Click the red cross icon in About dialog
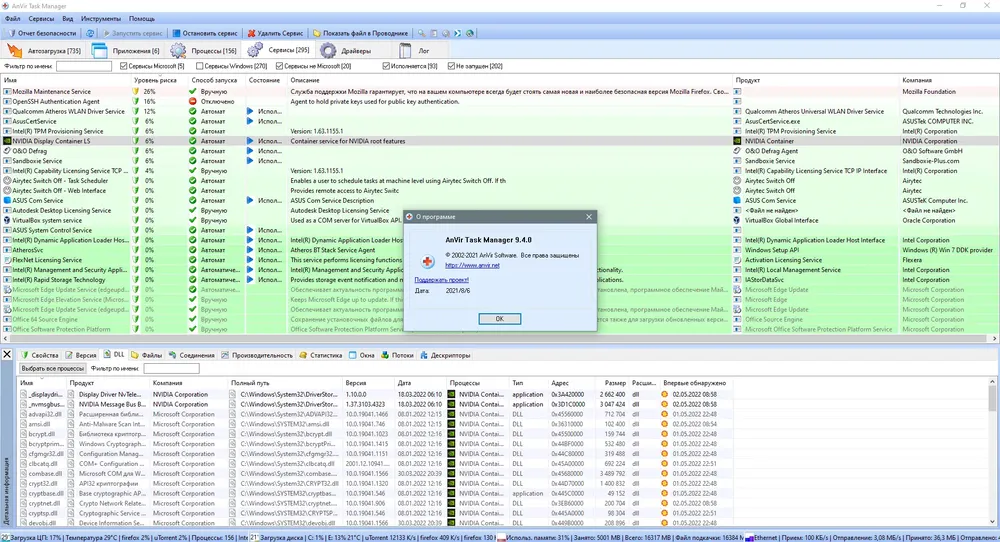This screenshot has width=1000, height=542. pyautogui.click(x=427, y=261)
